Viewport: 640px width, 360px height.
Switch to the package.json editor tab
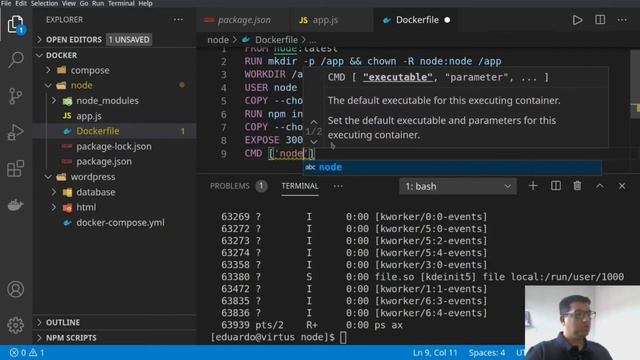click(x=243, y=20)
